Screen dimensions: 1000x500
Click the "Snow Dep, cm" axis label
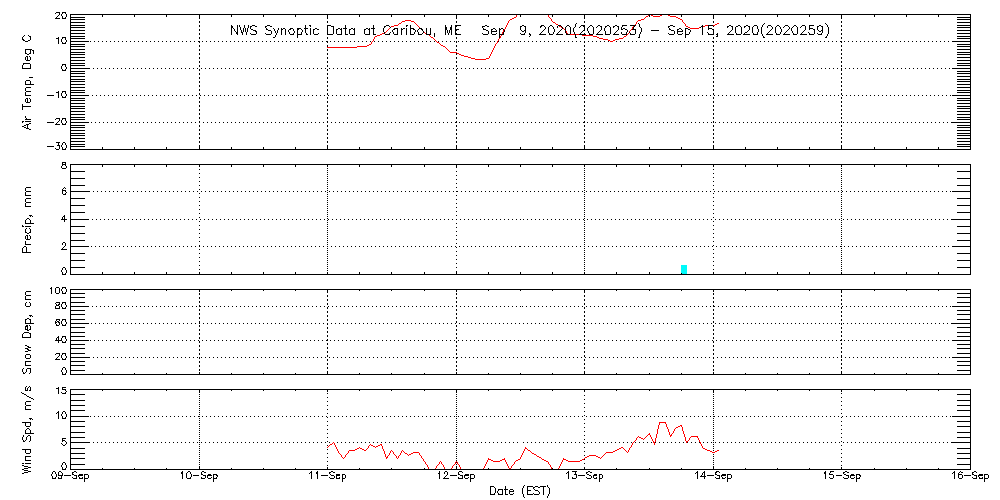tap(28, 332)
